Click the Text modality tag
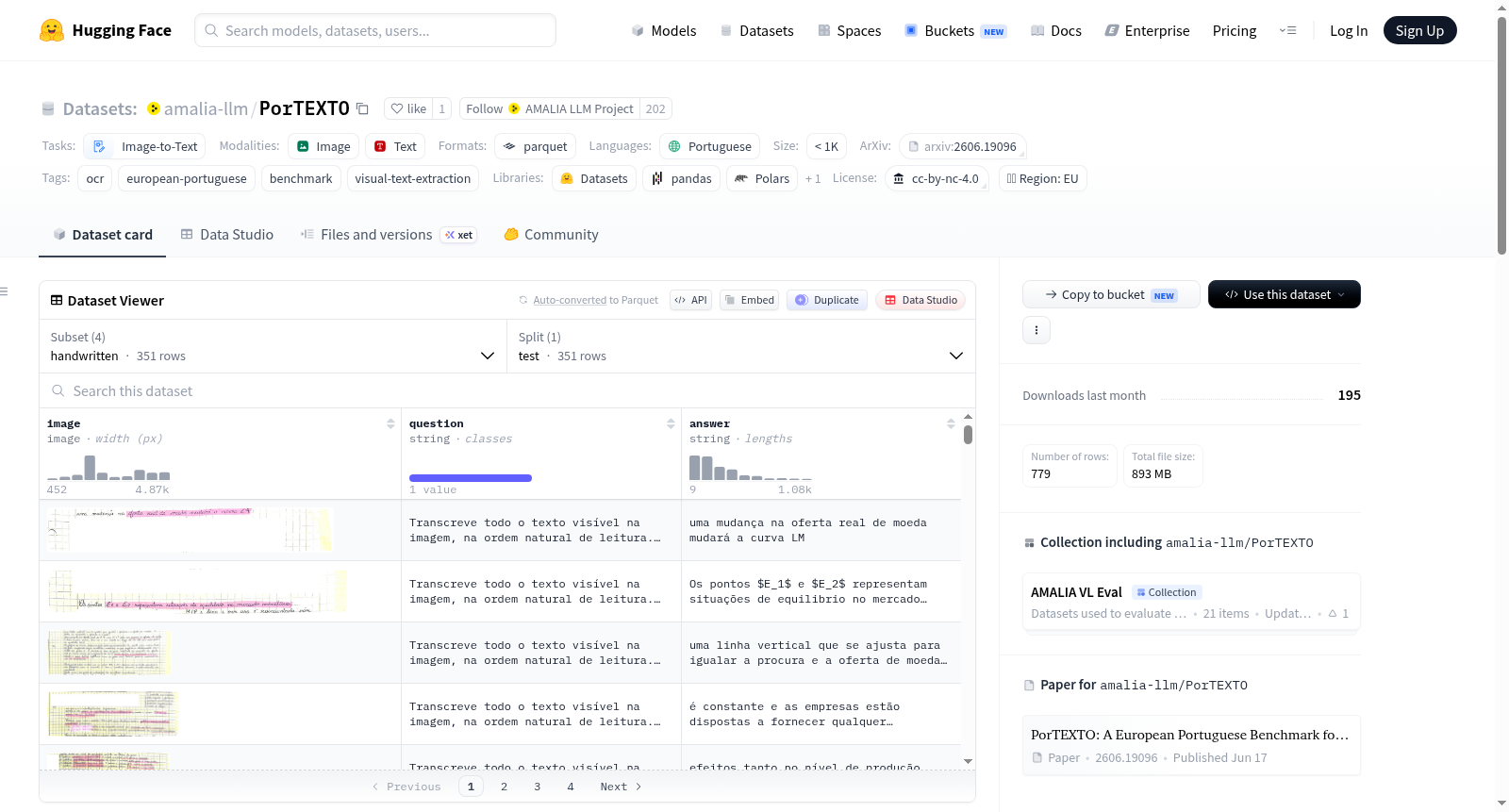This screenshot has width=1509, height=812. pyautogui.click(x=395, y=146)
